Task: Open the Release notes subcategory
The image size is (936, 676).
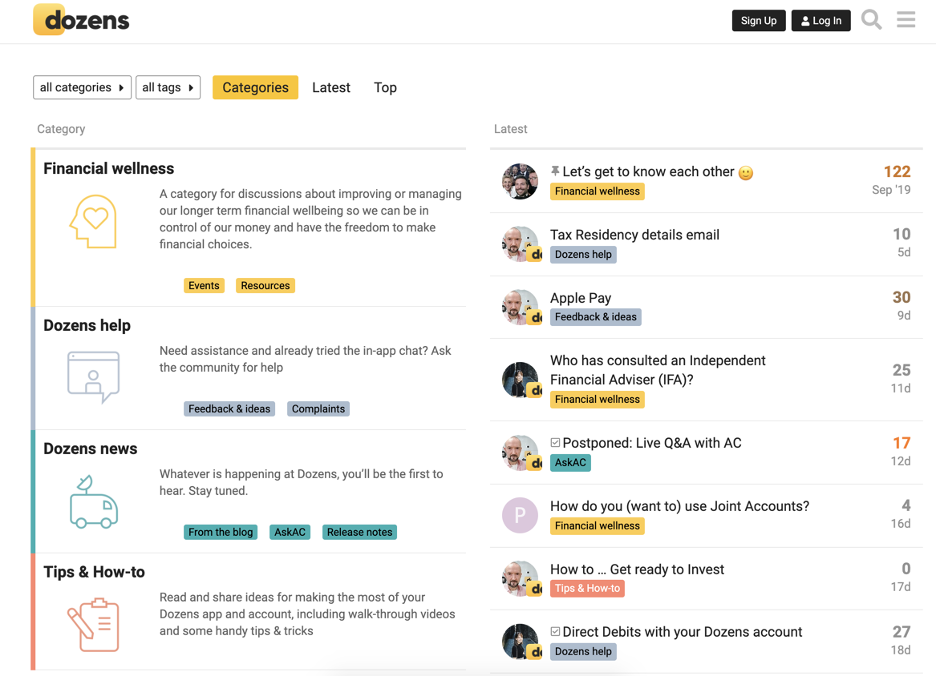Action: 359,532
